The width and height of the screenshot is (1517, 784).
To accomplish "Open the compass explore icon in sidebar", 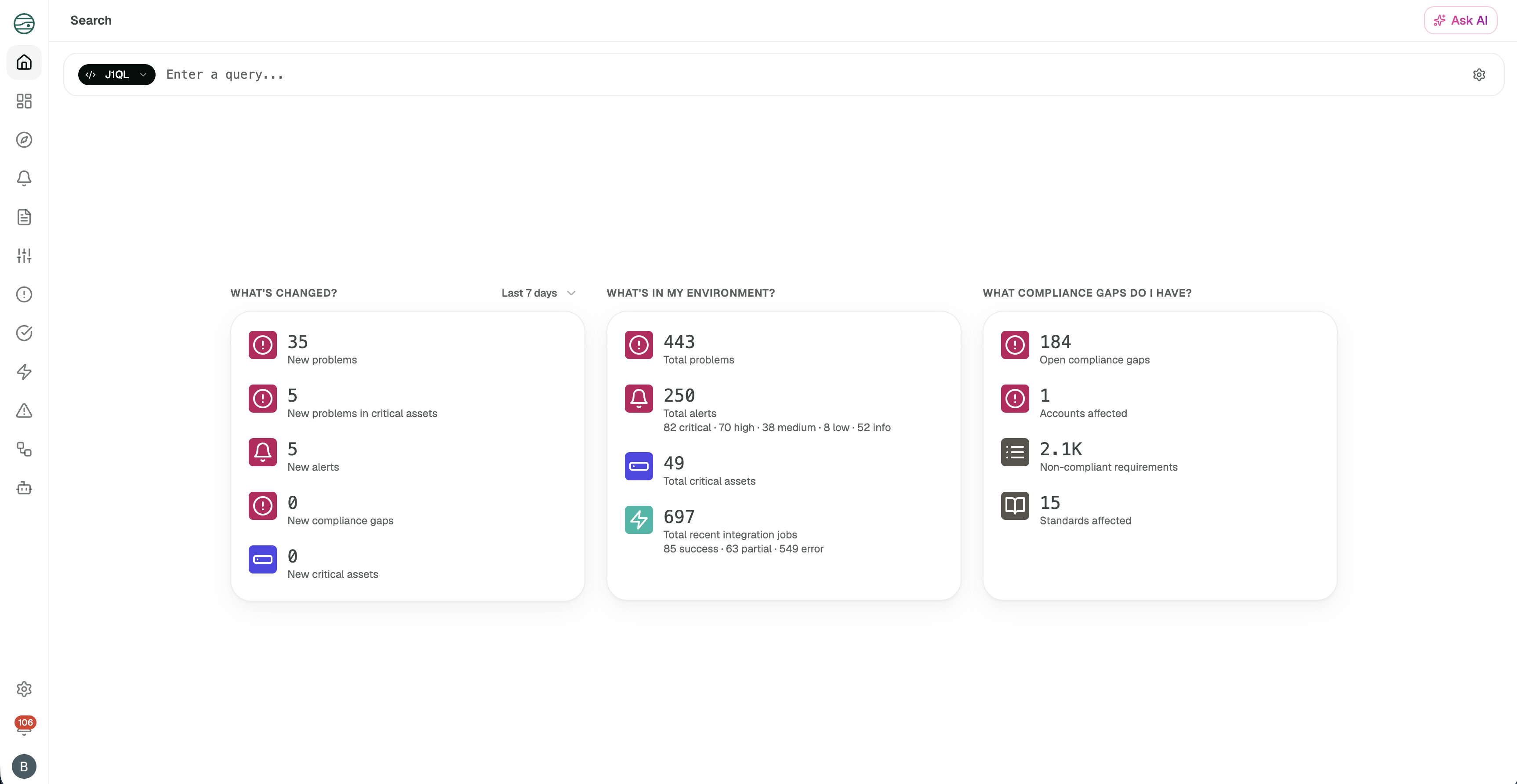I will tap(24, 140).
